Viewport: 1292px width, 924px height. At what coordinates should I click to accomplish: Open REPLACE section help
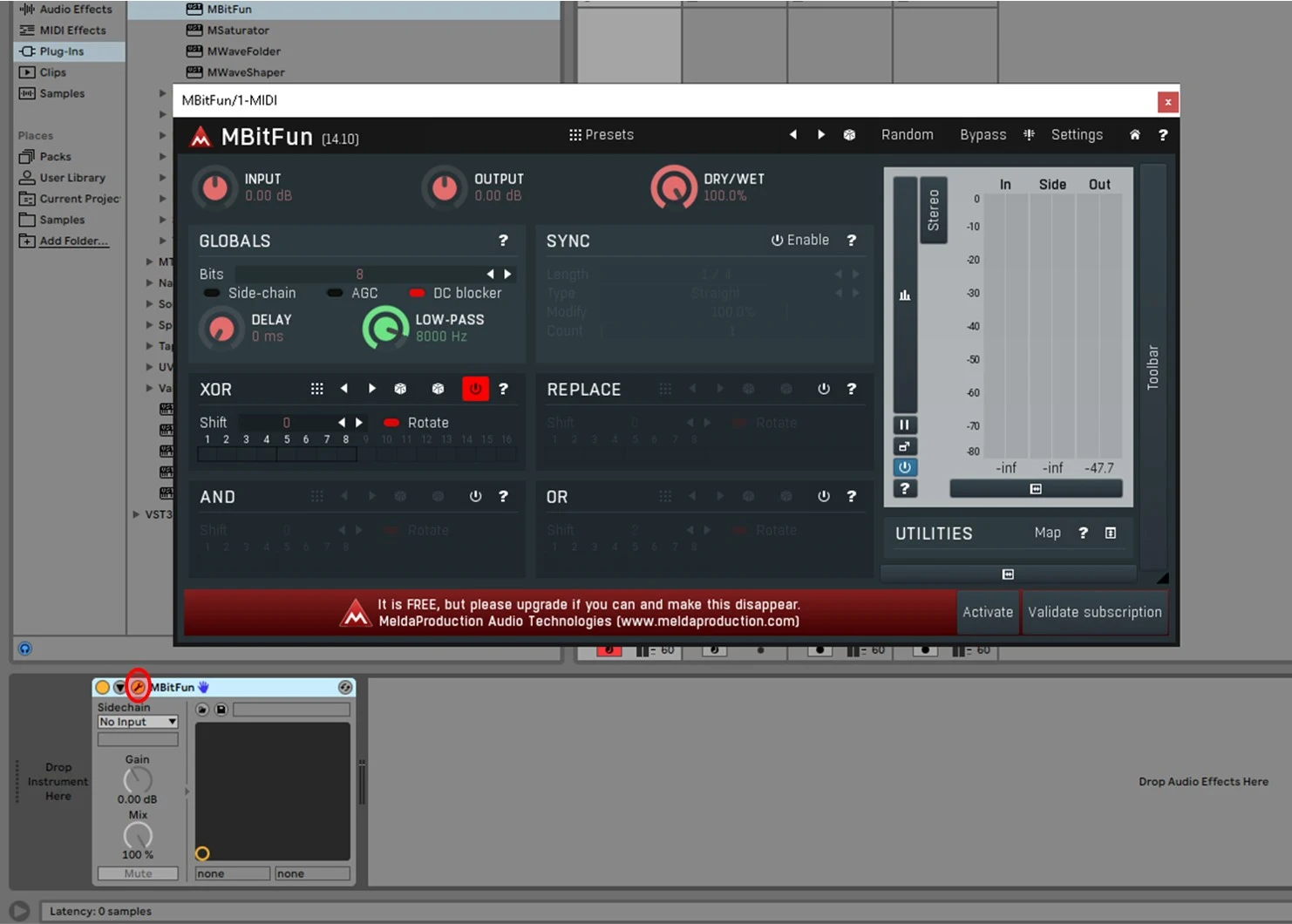coord(852,389)
